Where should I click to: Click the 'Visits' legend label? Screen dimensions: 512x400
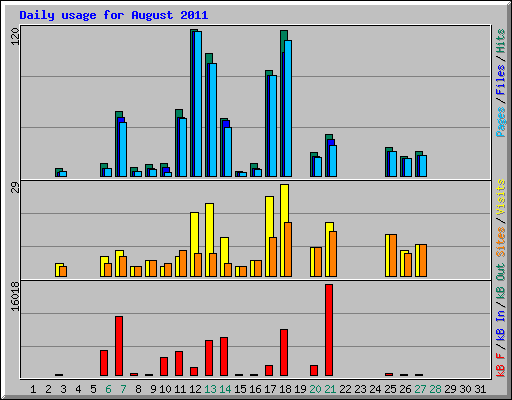coord(500,197)
